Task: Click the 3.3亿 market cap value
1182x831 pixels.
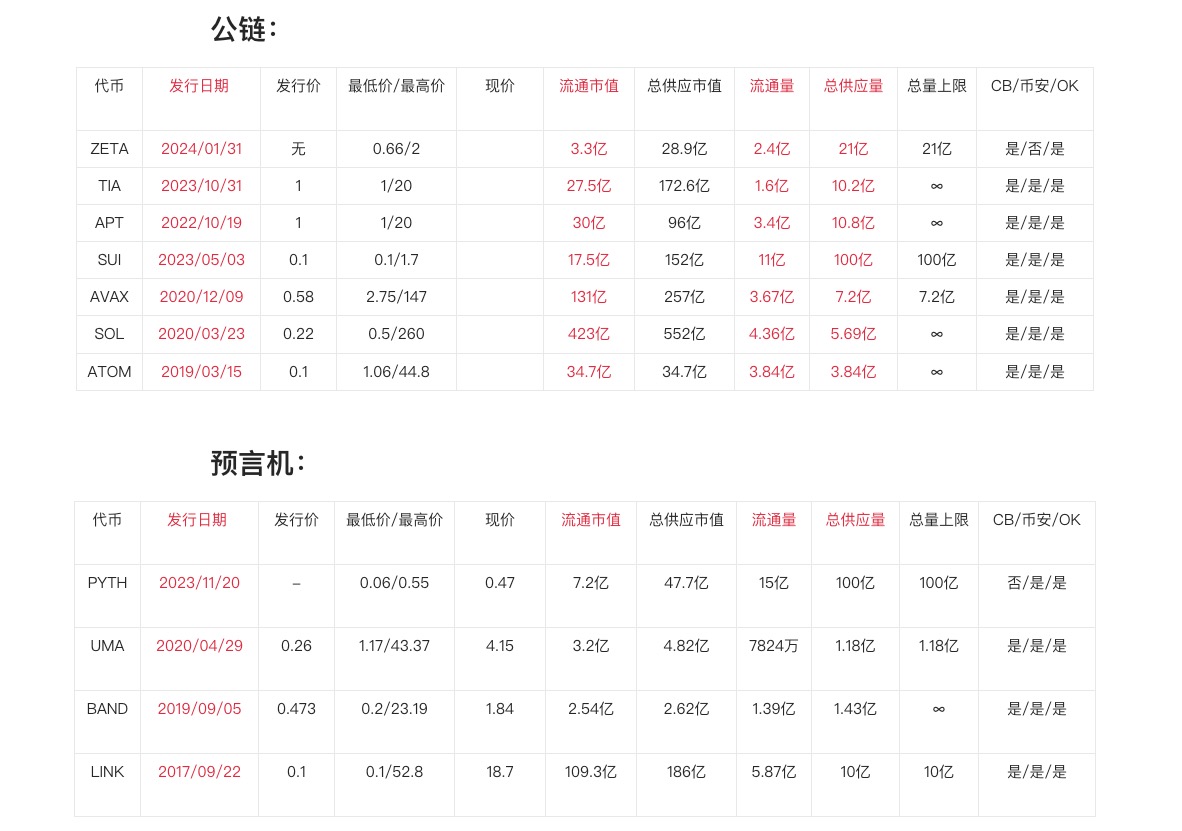Action: [x=589, y=149]
